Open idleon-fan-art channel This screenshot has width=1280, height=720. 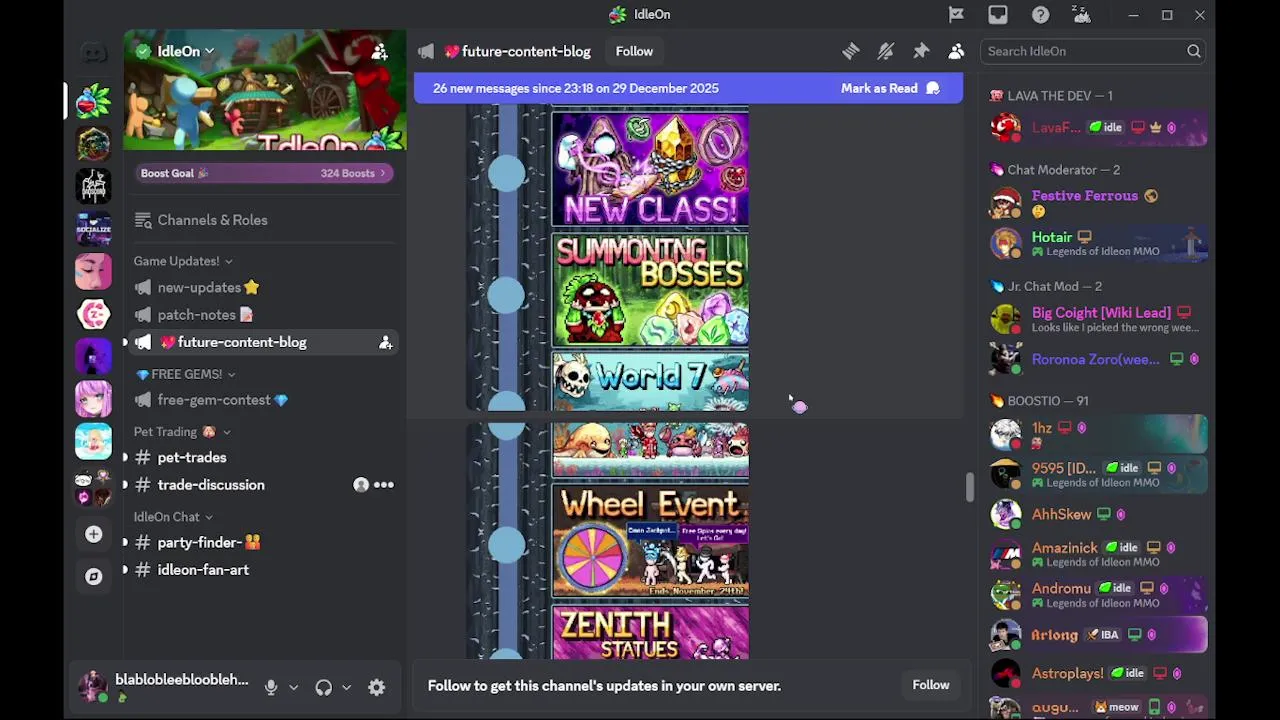264,570
